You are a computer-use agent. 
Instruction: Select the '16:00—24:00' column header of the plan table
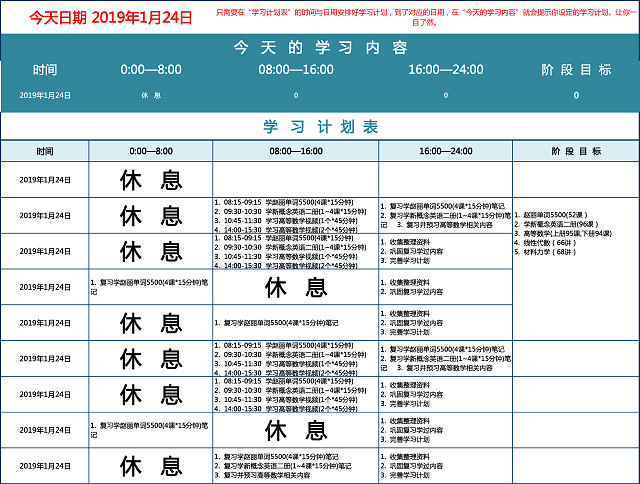point(445,151)
